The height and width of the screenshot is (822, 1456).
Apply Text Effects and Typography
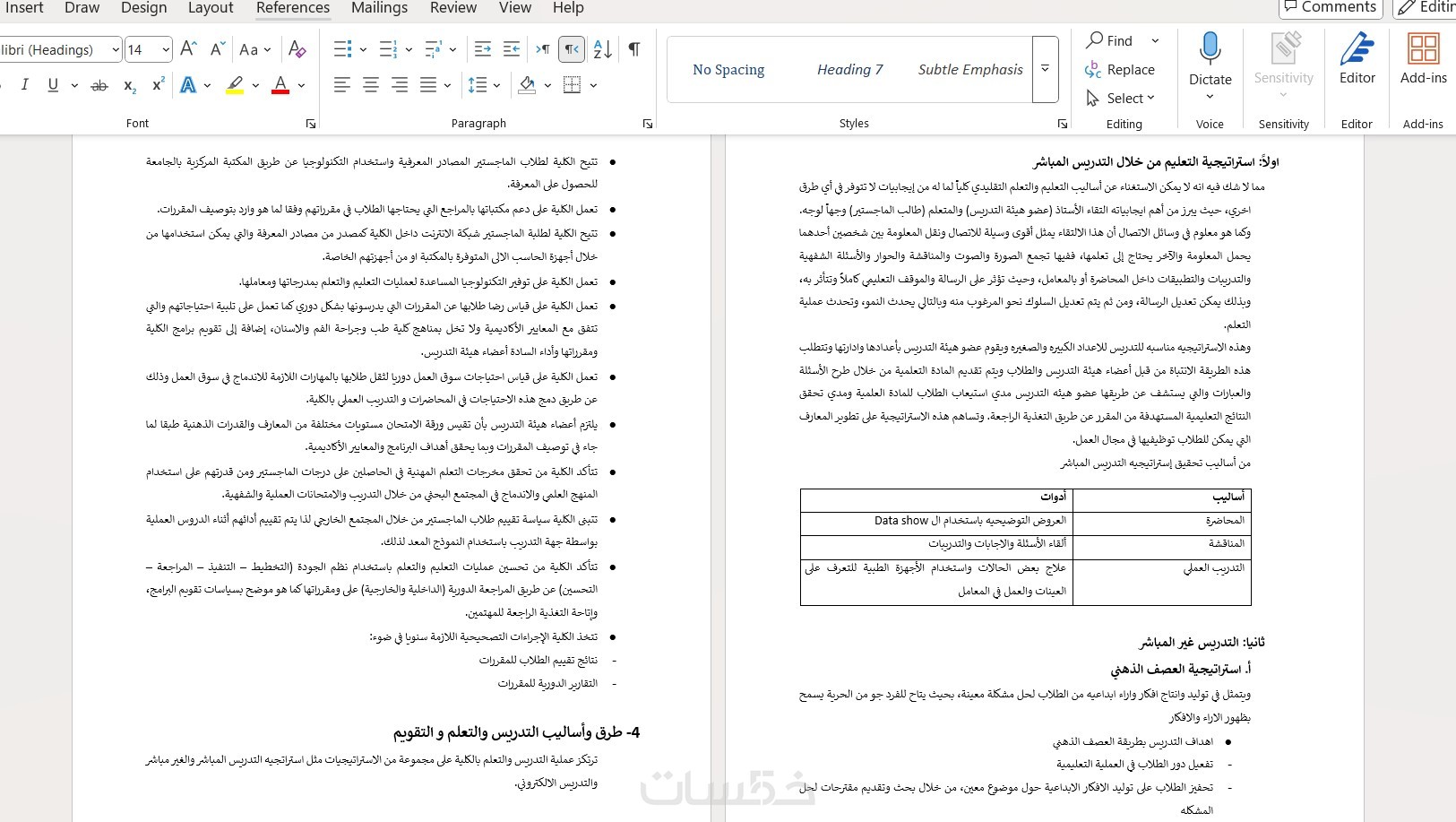coord(188,85)
